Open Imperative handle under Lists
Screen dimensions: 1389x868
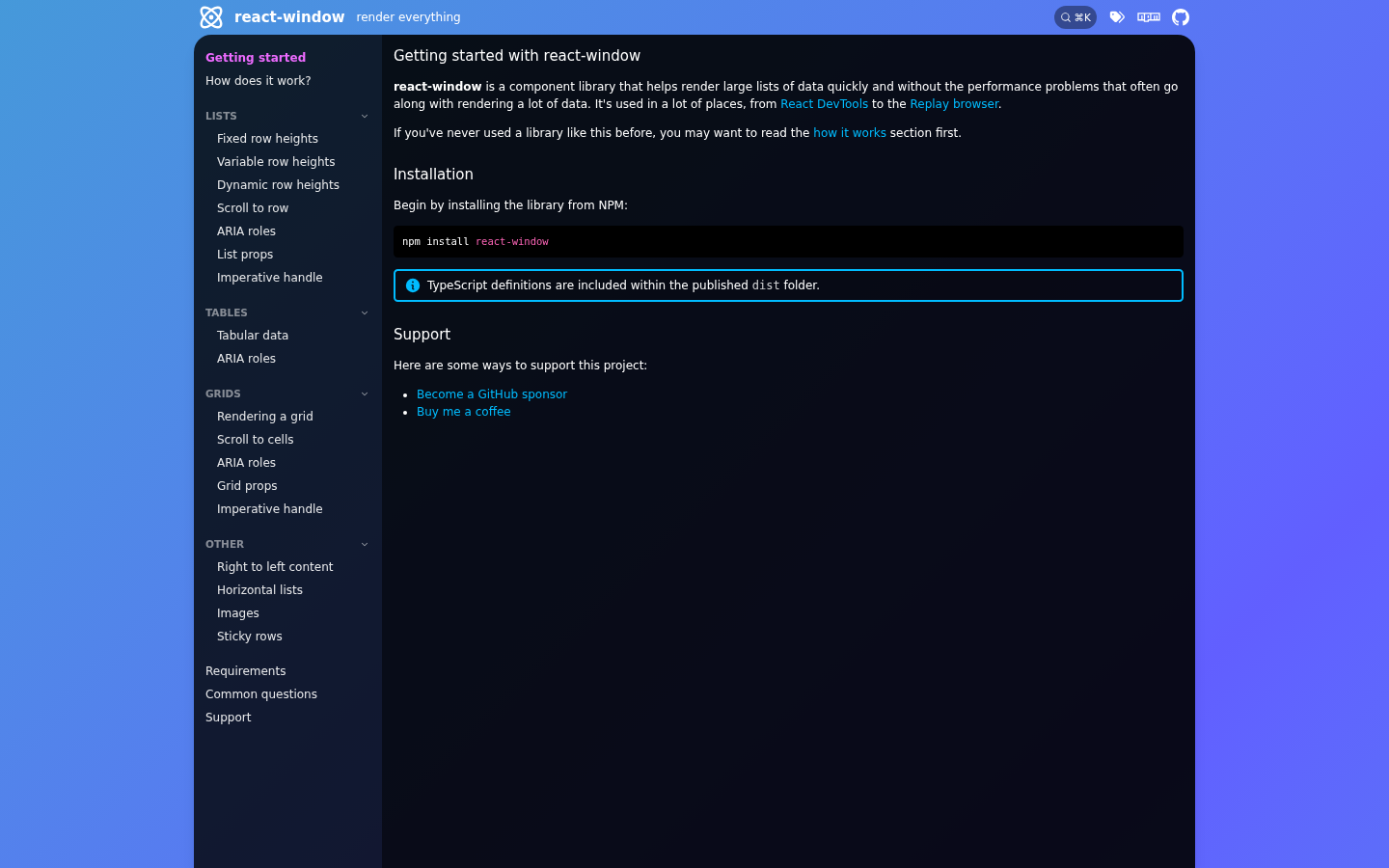coord(270,278)
